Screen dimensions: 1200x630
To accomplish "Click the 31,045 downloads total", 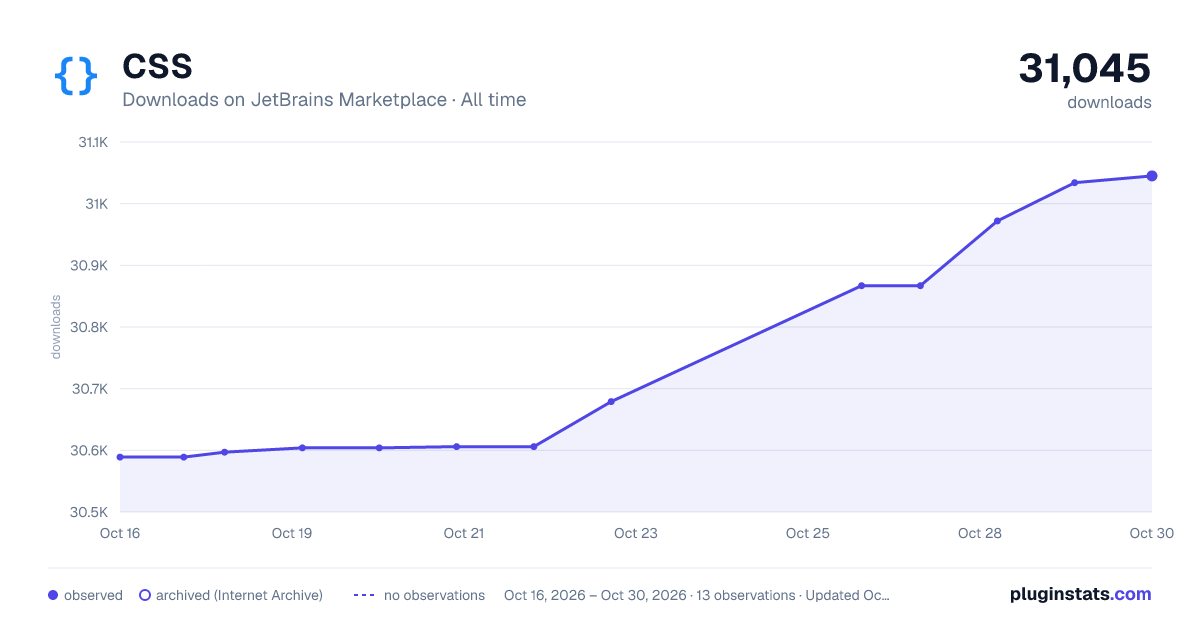I will [x=1085, y=69].
